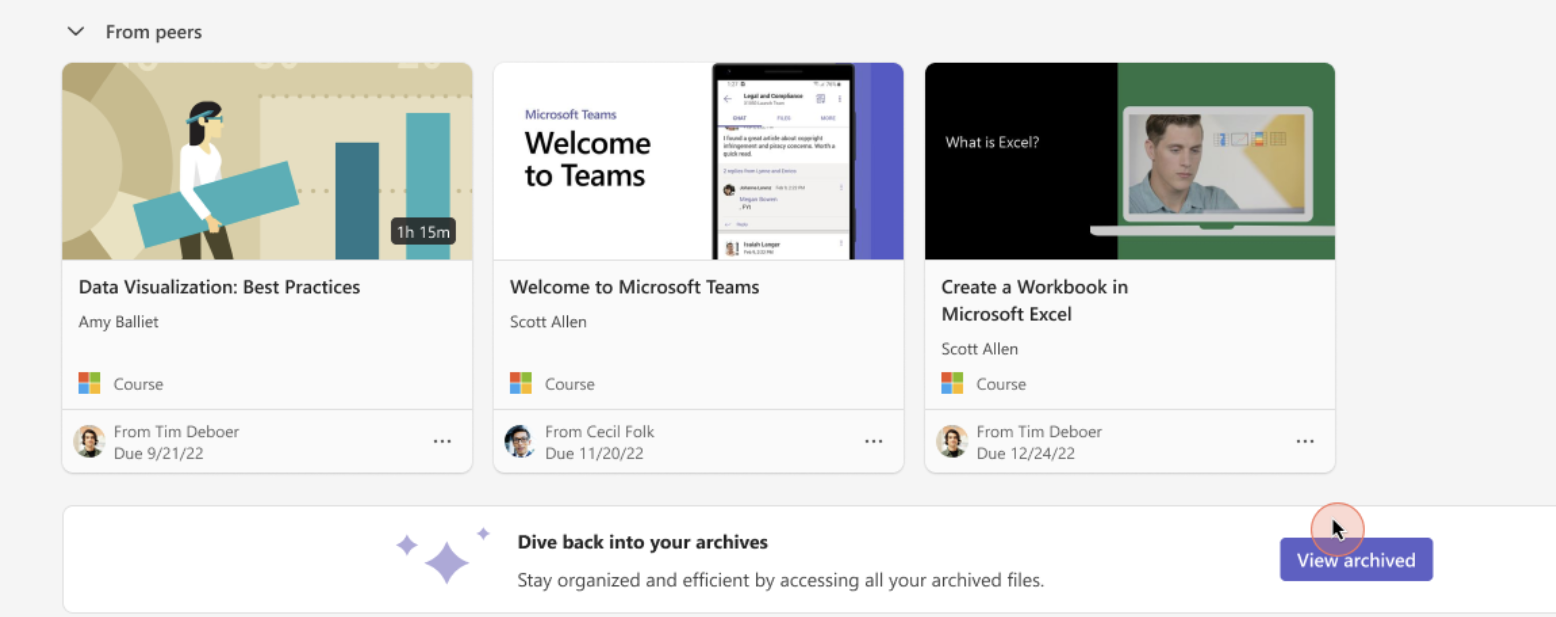Click Cecil Folk's avatar icon
Screen dimensions: 1556x617
(x=520, y=441)
